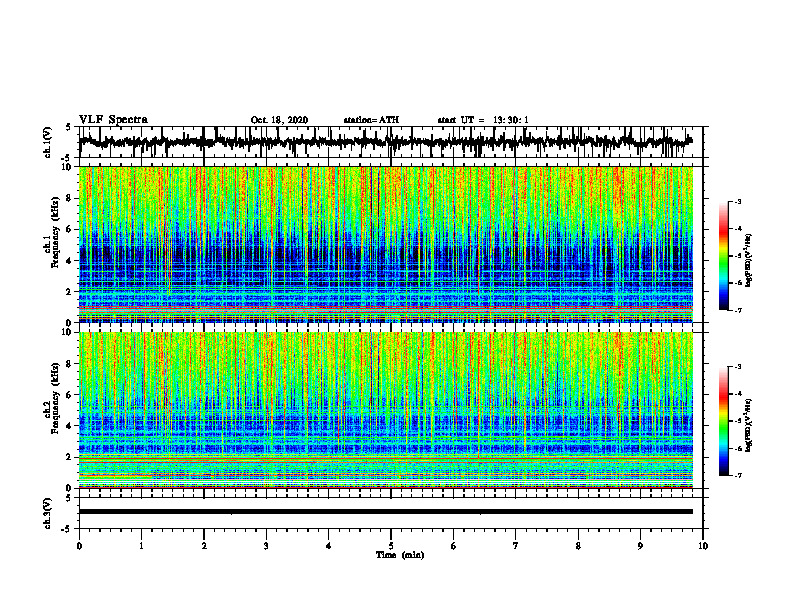Click the "2" minute time axis tick
The width and height of the screenshot is (792, 612).
click(x=204, y=546)
